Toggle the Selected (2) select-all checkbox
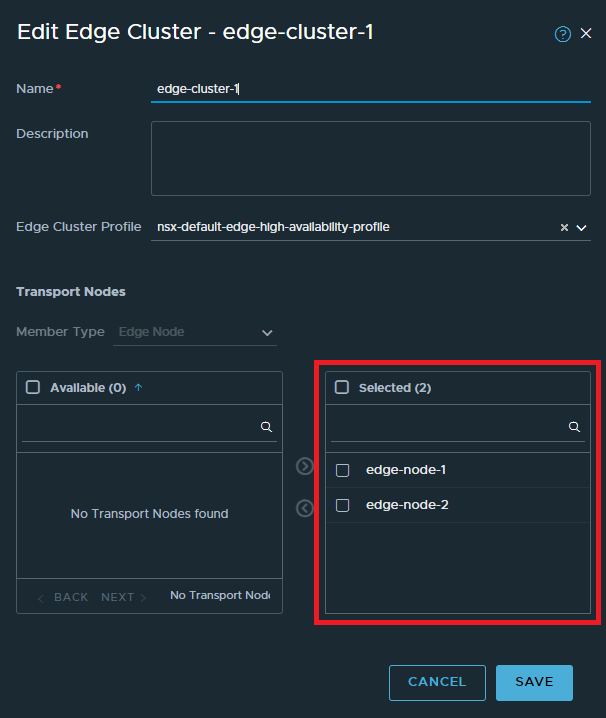This screenshot has width=606, height=718. (342, 387)
